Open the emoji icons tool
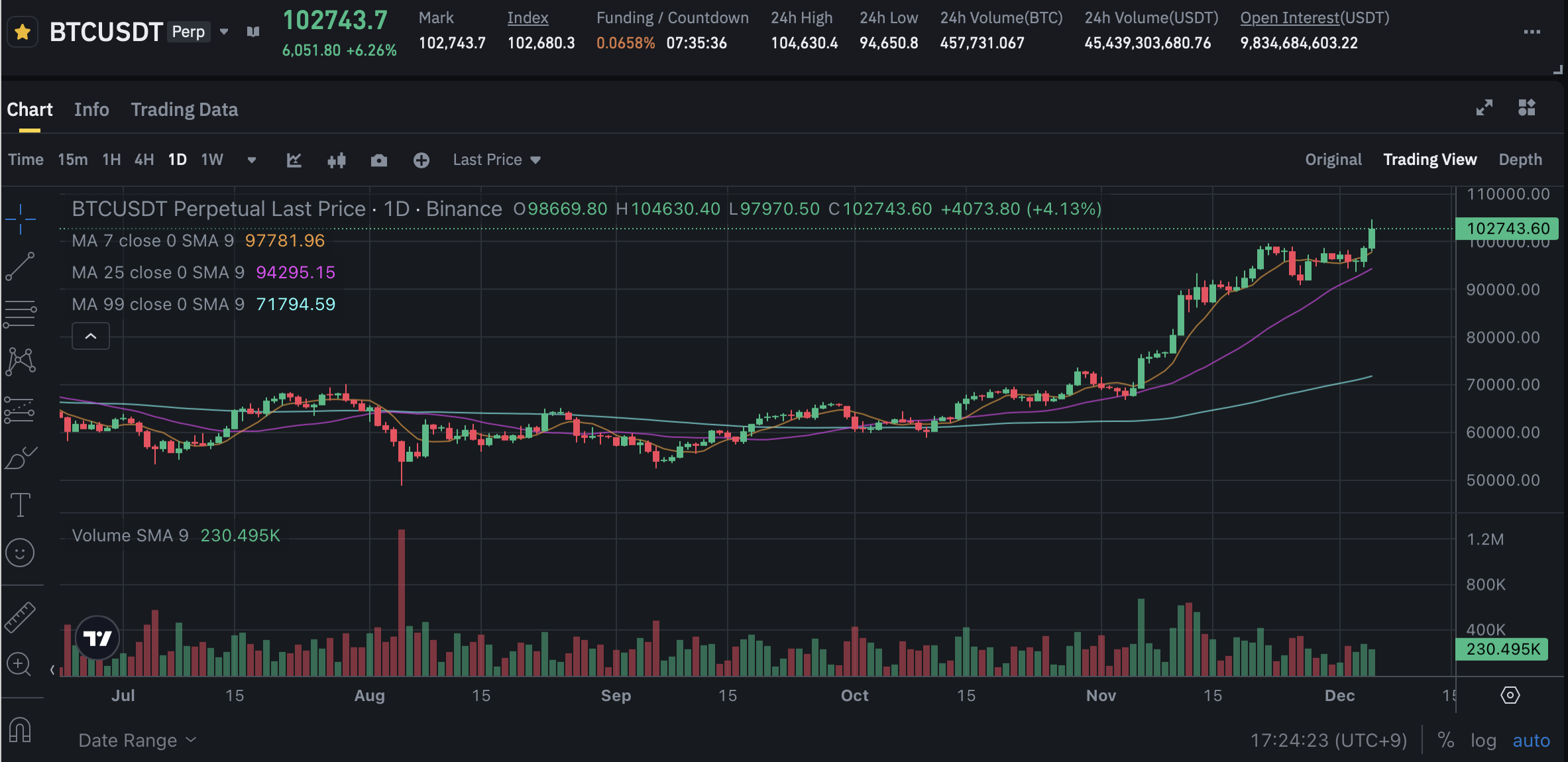Viewport: 1568px width, 762px height. (20, 553)
